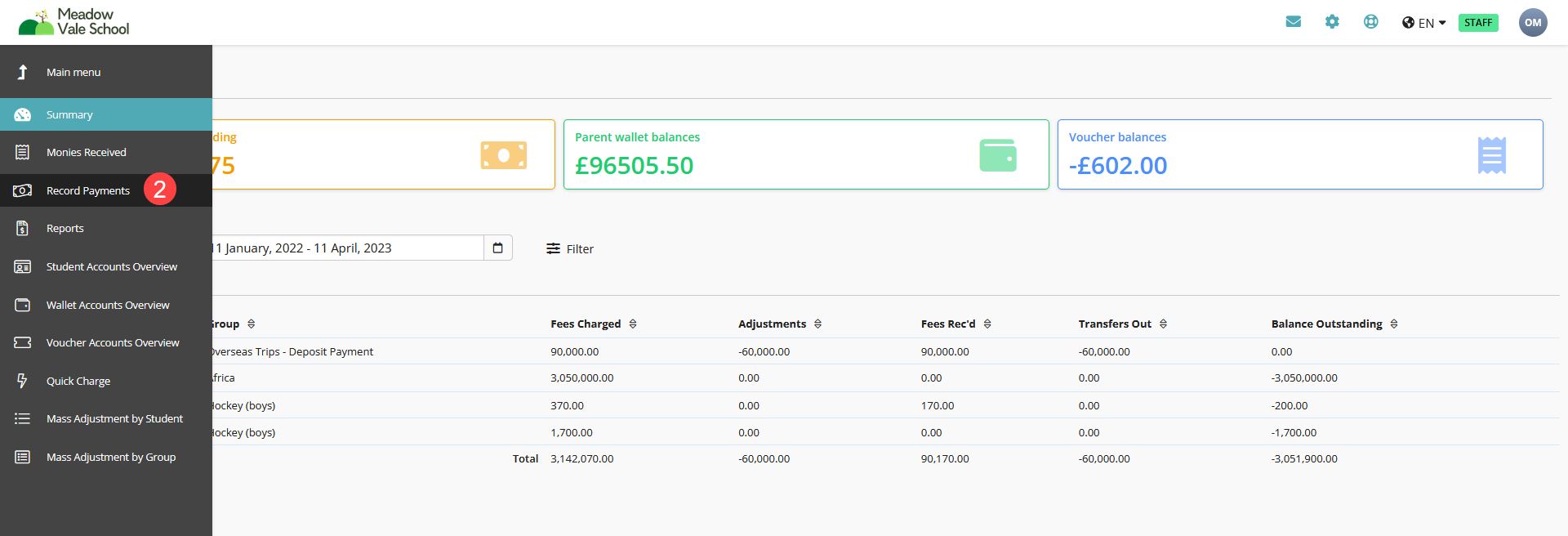This screenshot has height=536, width=1568.
Task: Click the Filter button
Action: [x=570, y=249]
